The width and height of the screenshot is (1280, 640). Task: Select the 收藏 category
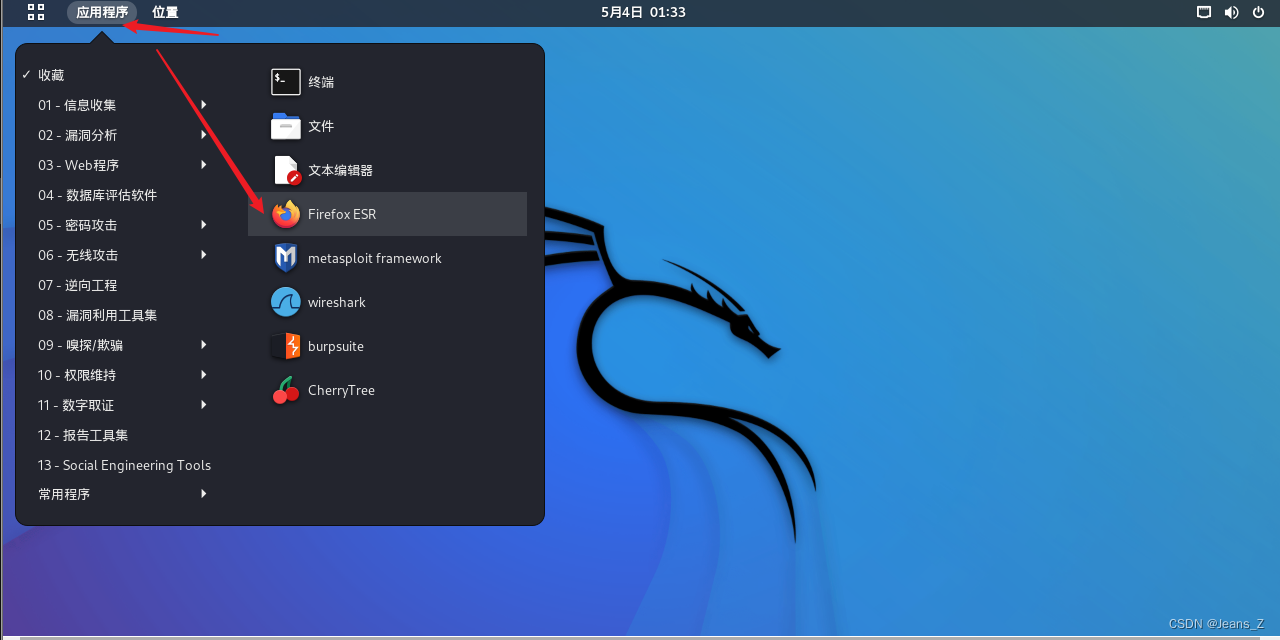coord(52,75)
